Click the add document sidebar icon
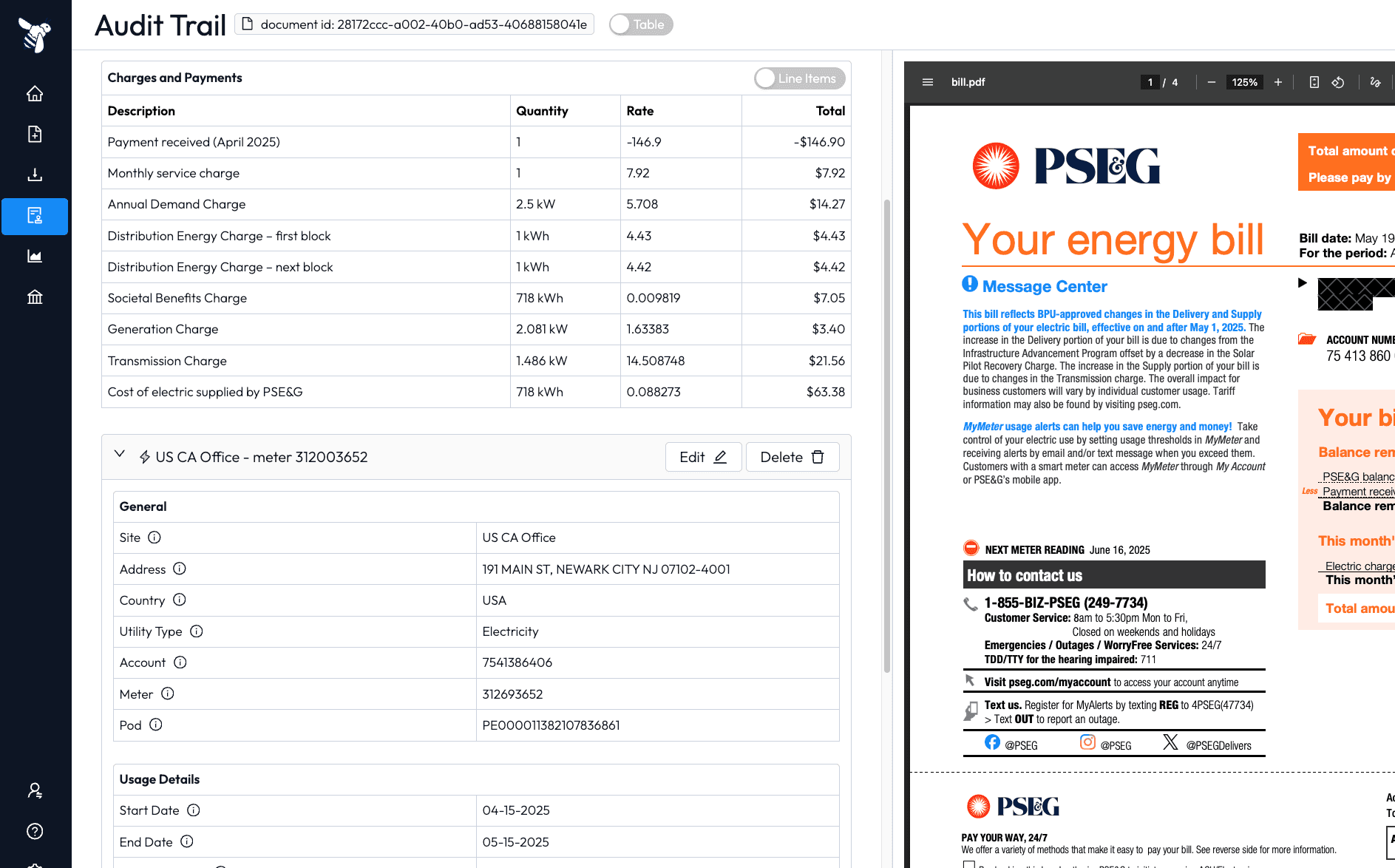The height and width of the screenshot is (868, 1395). pos(35,135)
